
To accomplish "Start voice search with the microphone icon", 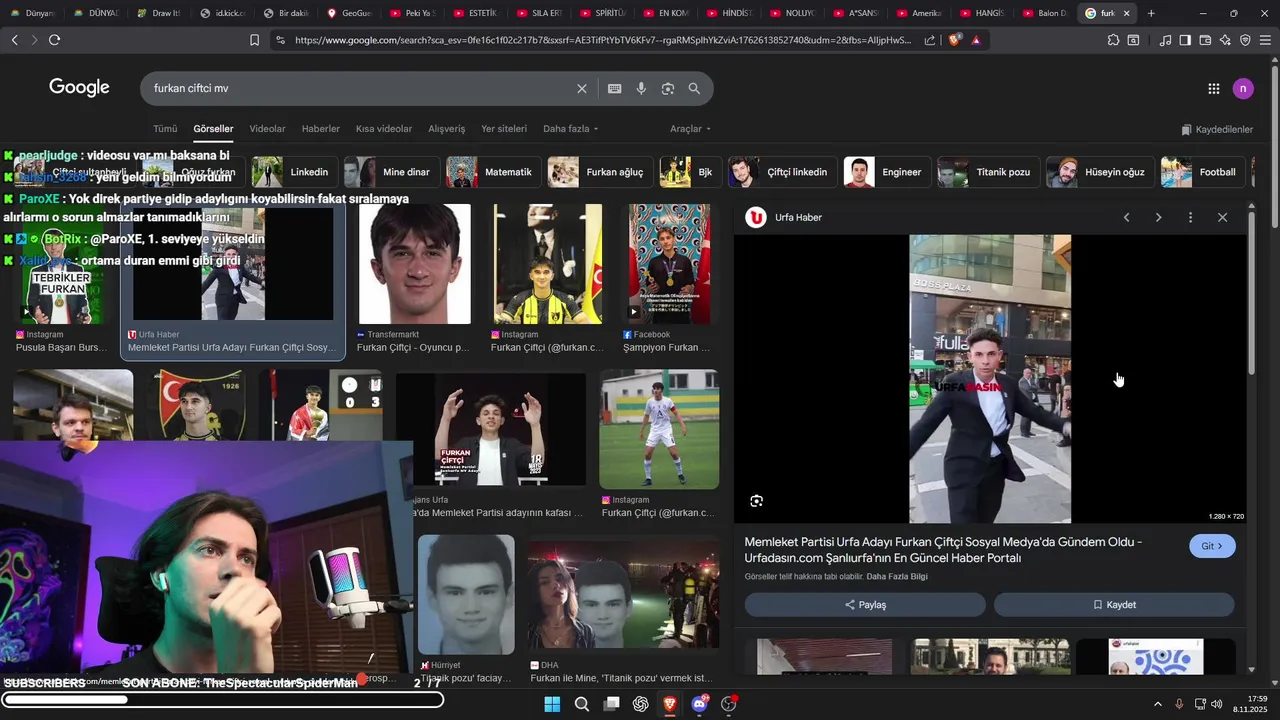I will coord(641,88).
